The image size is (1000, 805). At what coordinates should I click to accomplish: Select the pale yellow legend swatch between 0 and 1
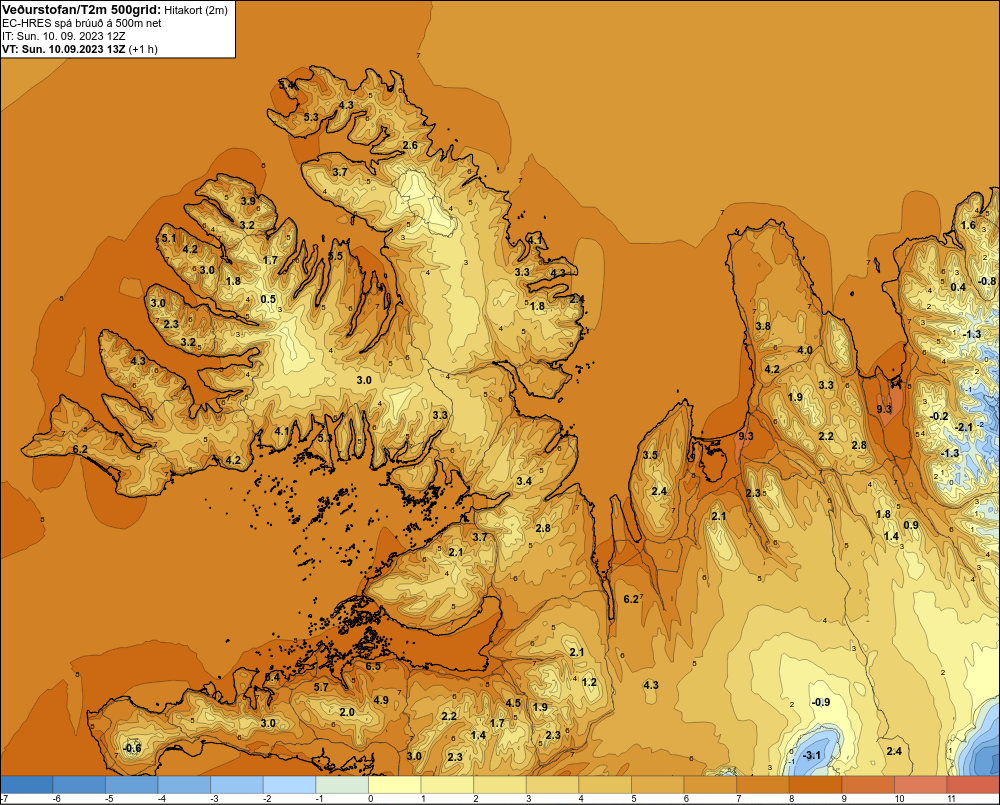pyautogui.click(x=395, y=784)
